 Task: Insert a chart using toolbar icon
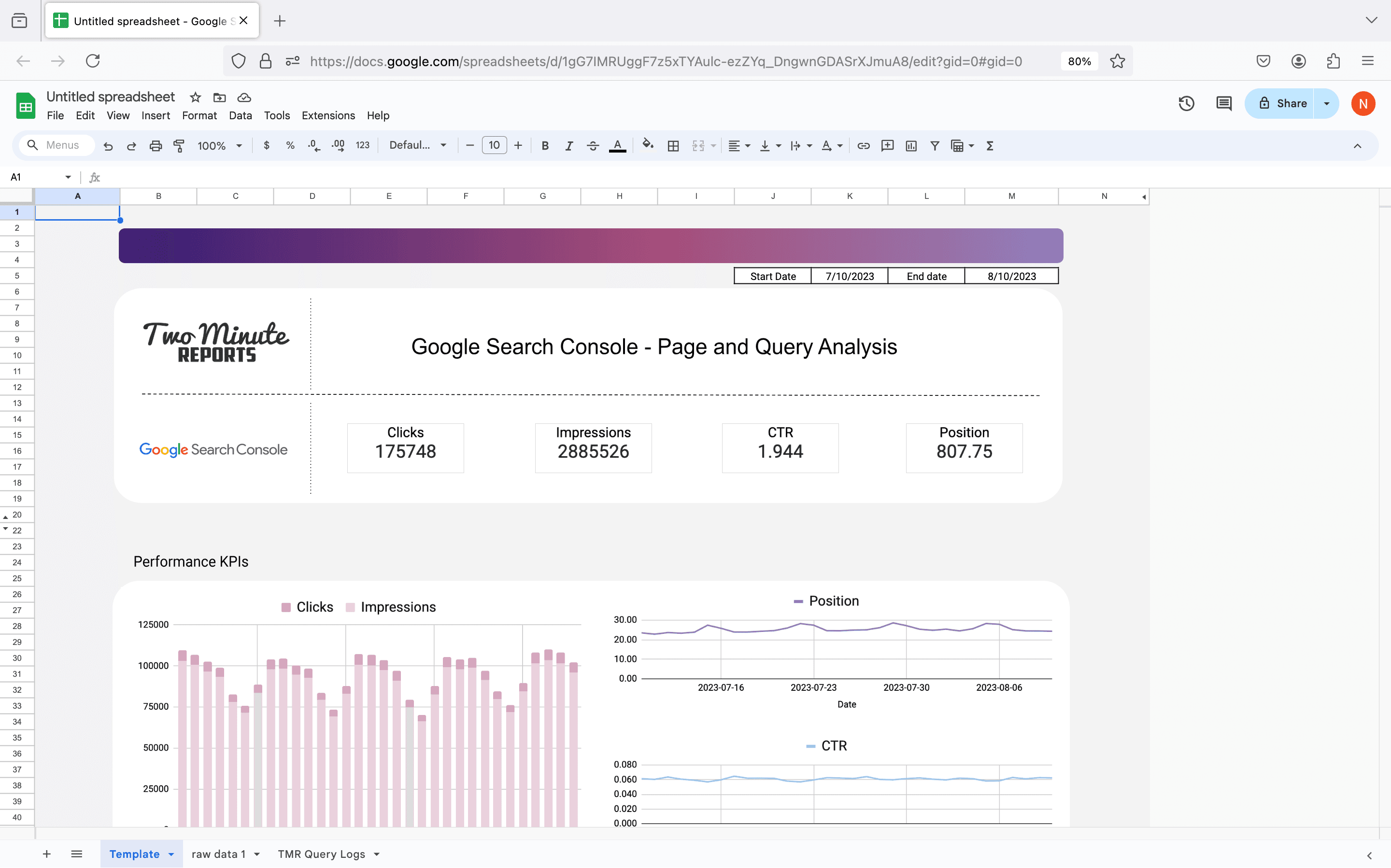[x=911, y=146]
